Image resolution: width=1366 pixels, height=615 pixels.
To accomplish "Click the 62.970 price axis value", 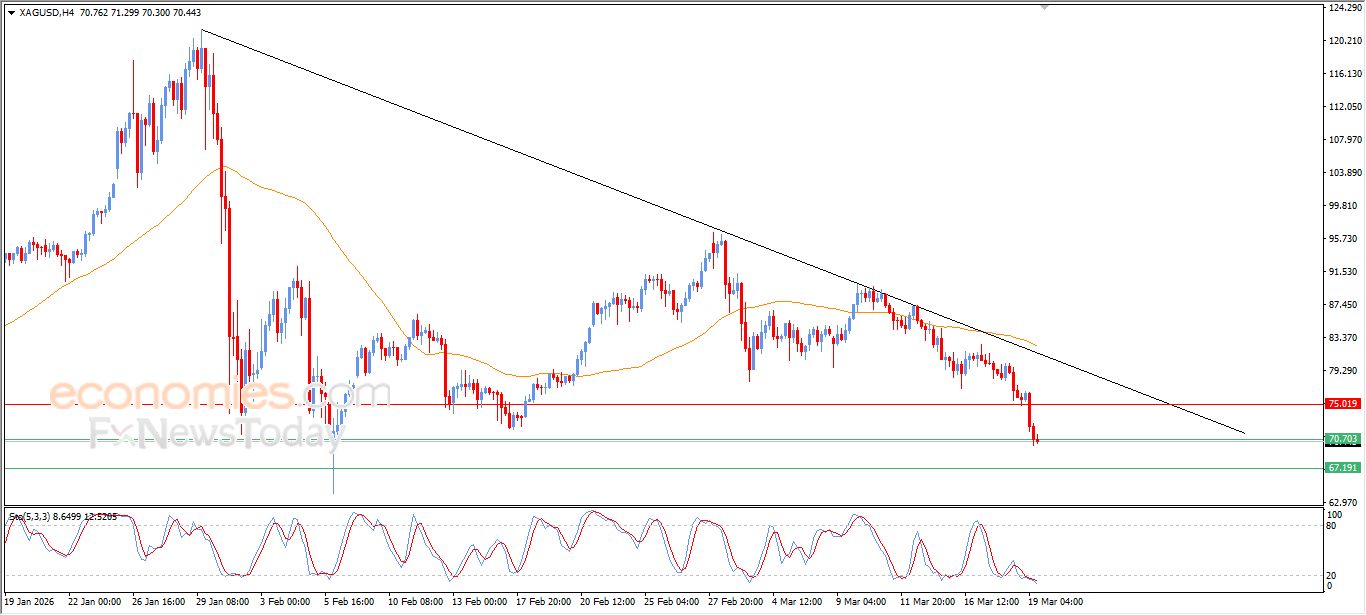I will coord(1345,503).
